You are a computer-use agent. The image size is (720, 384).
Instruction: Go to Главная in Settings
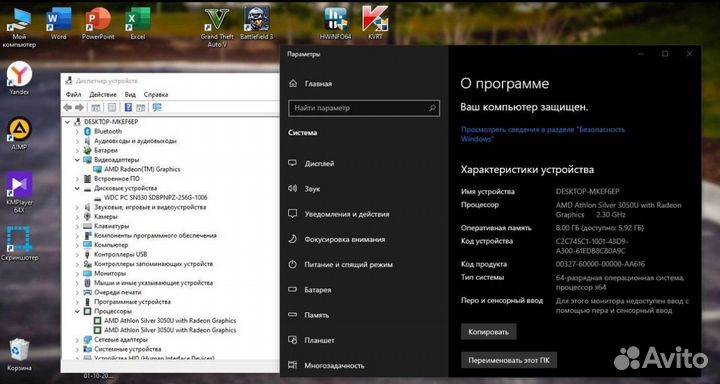click(310, 84)
